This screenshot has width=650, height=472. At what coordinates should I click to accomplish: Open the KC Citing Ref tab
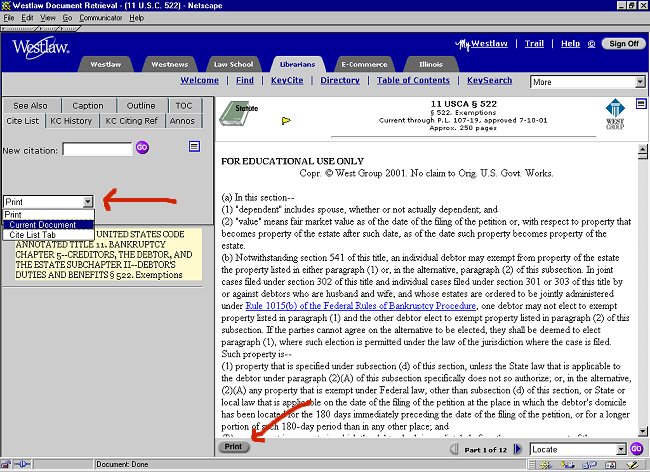131,121
